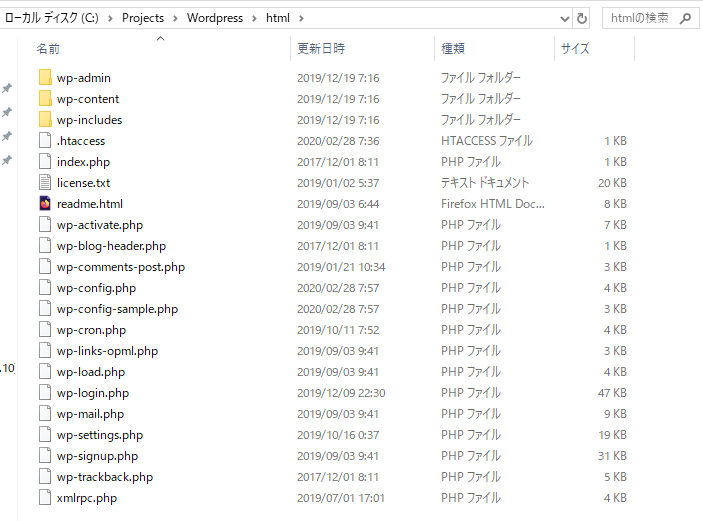Select the .htaccess file name

click(x=81, y=141)
